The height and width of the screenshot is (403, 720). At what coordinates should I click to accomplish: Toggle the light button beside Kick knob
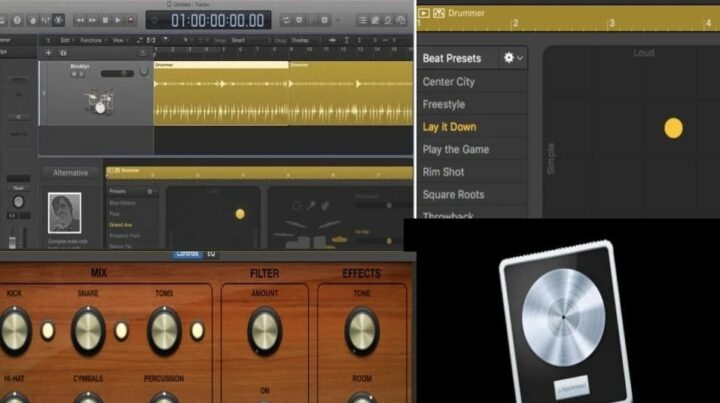click(46, 331)
